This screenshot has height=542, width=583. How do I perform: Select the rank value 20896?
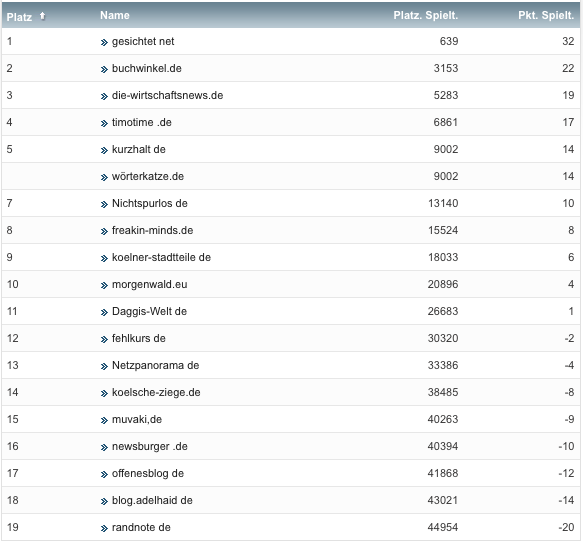coord(443,284)
